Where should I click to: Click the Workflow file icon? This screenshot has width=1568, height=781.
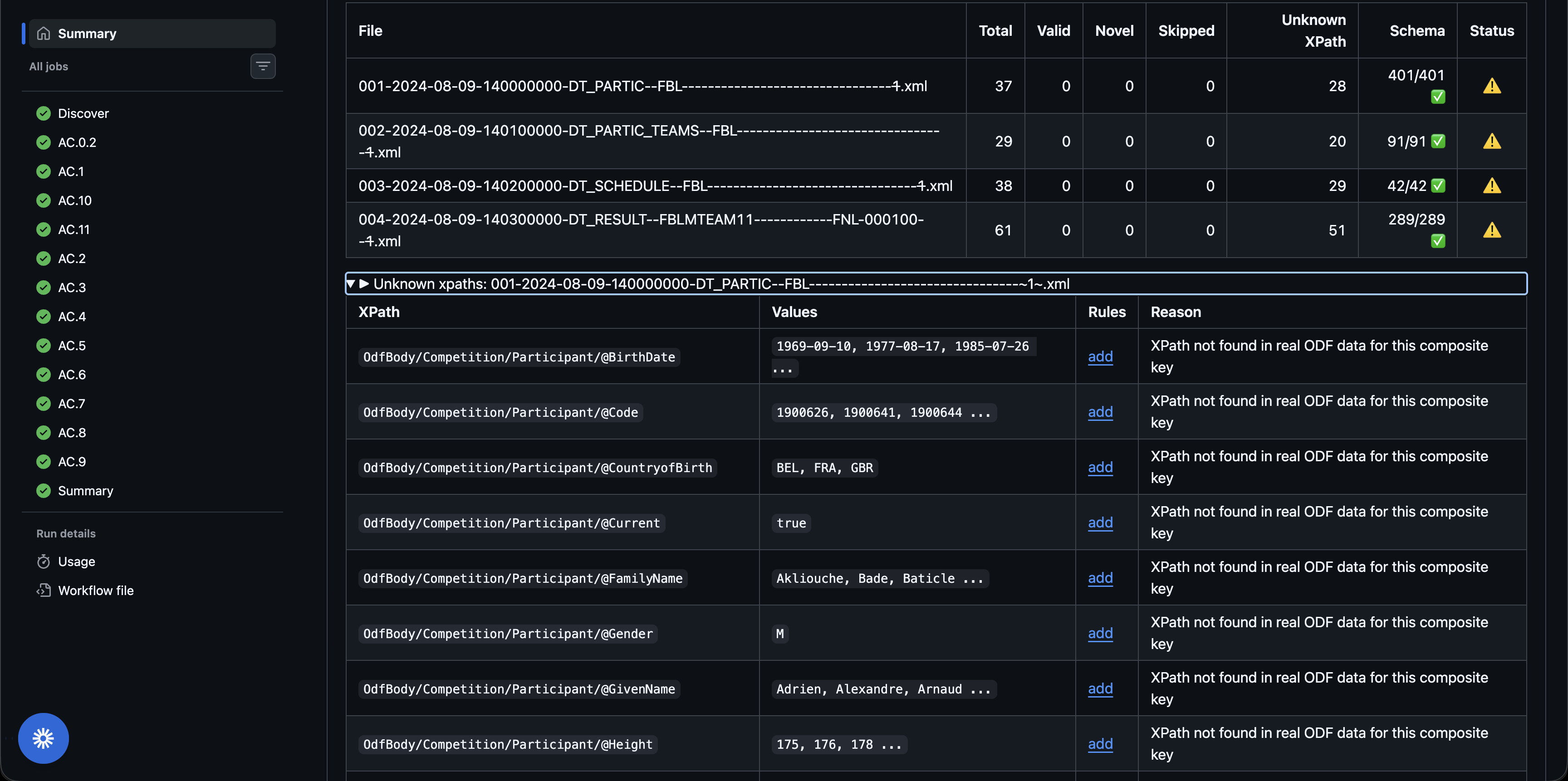[43, 591]
